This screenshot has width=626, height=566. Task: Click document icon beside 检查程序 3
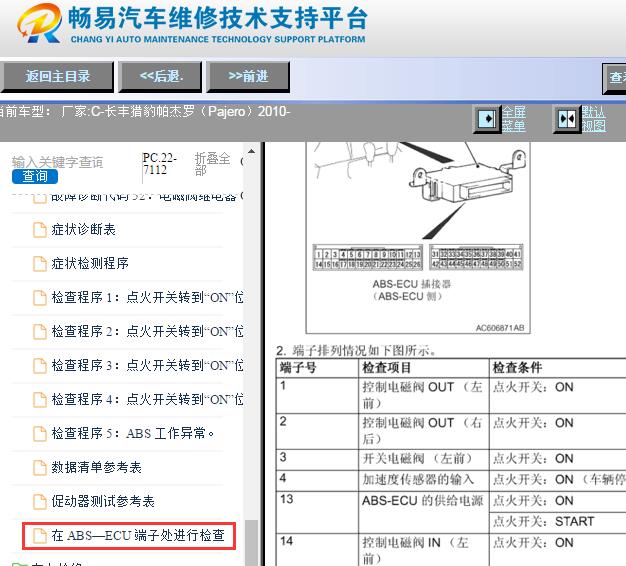click(x=40, y=366)
